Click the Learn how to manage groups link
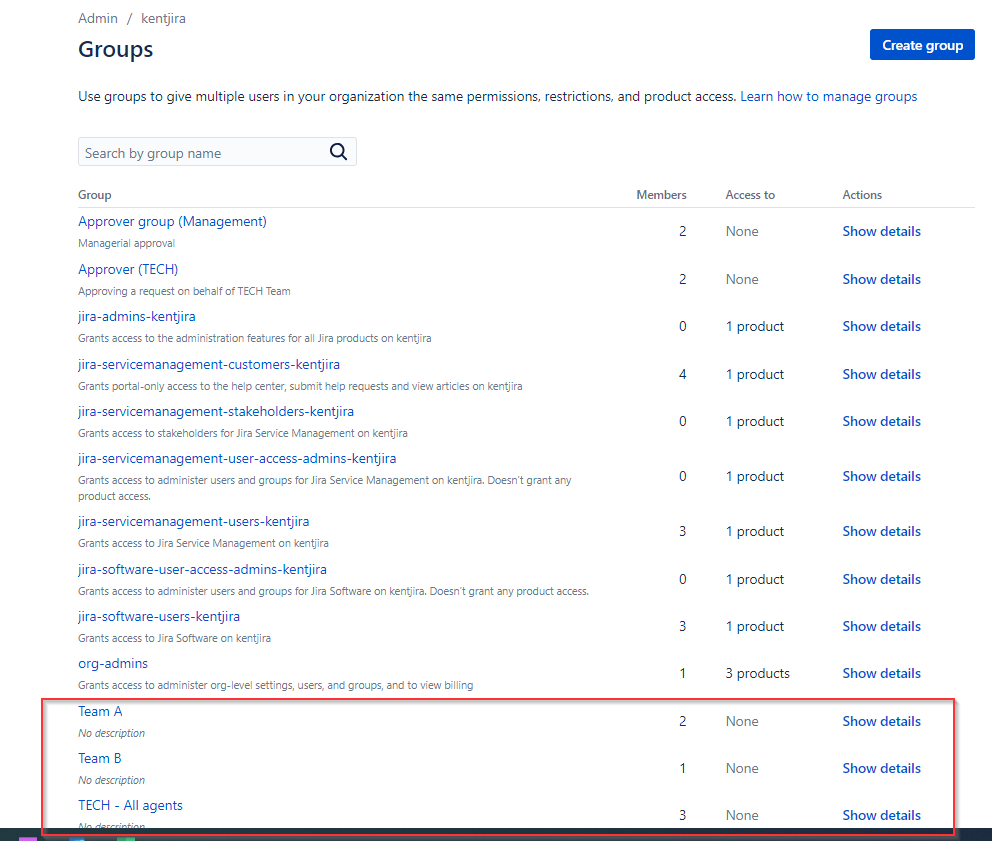992x841 pixels. (x=828, y=96)
